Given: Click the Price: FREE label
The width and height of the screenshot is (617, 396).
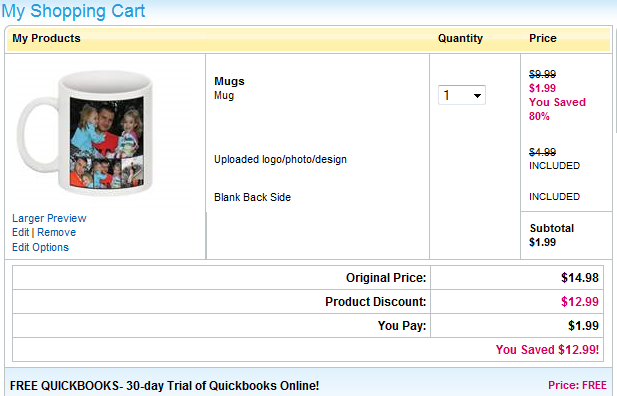Looking at the screenshot, I should pyautogui.click(x=577, y=385).
